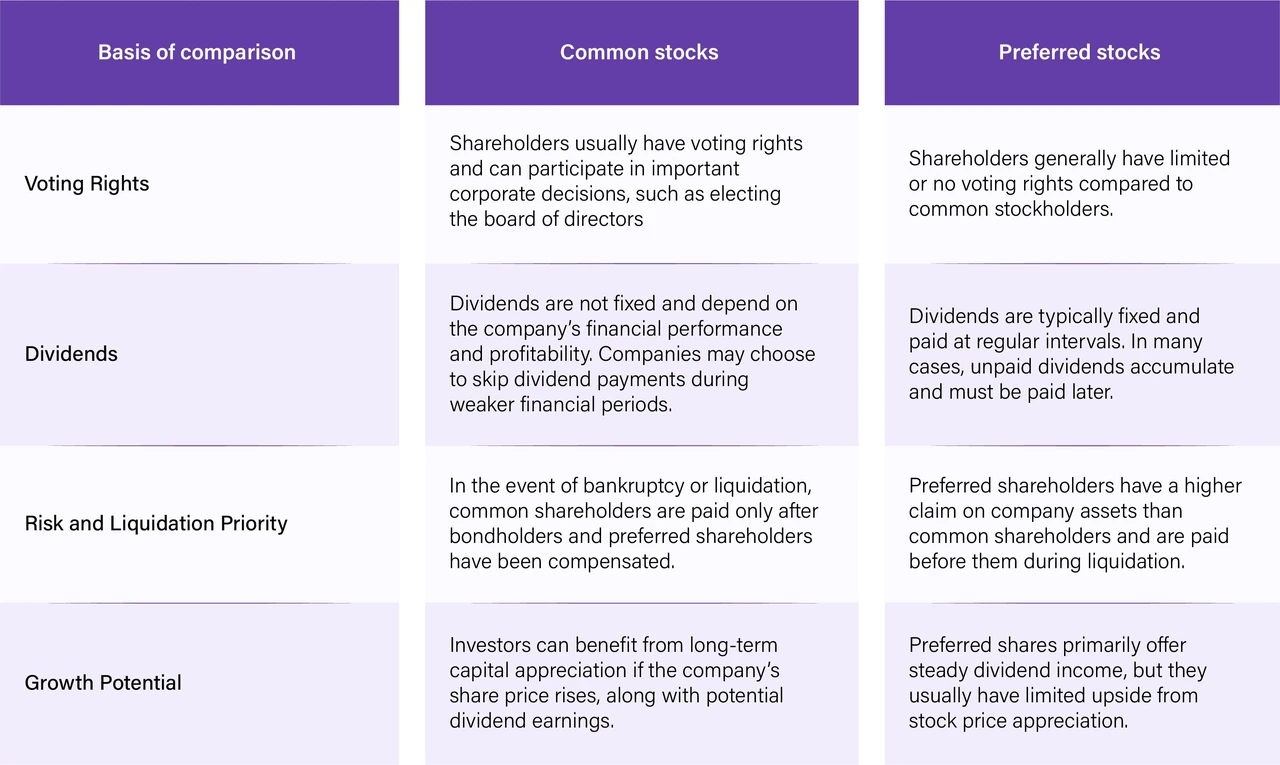
Task: Click the 'Basis of comparison' header cell
Action: click(x=197, y=52)
